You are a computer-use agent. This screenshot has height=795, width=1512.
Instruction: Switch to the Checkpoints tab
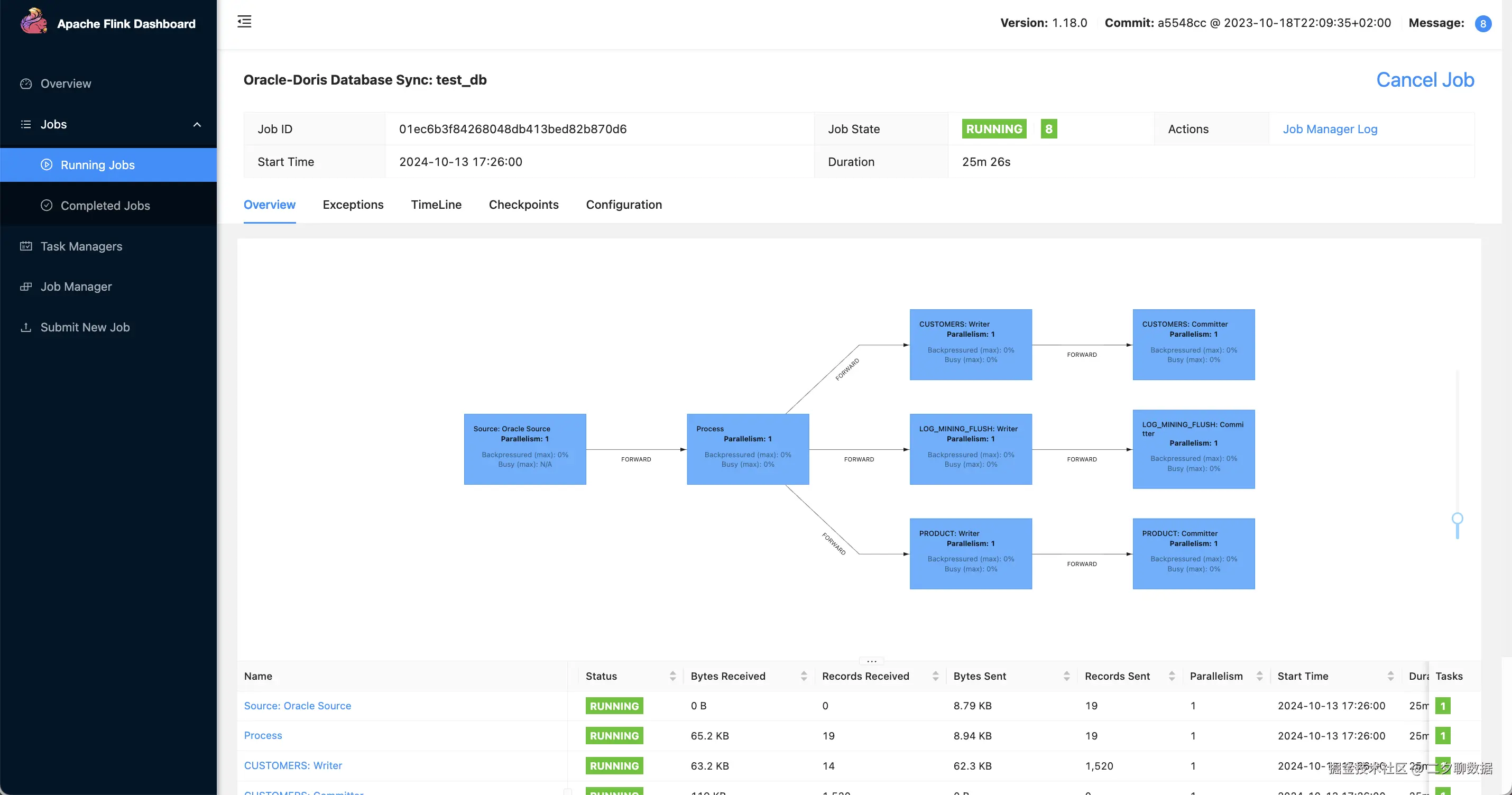pos(523,205)
